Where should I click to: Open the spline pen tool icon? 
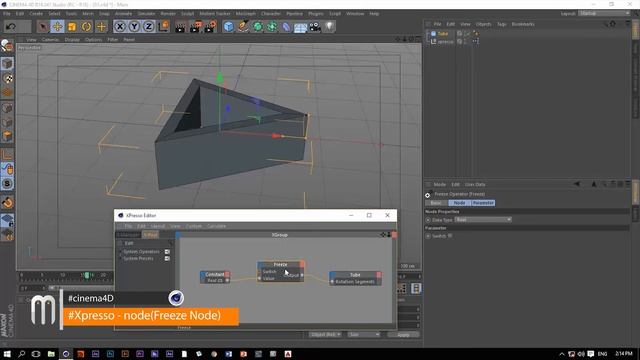click(243, 27)
